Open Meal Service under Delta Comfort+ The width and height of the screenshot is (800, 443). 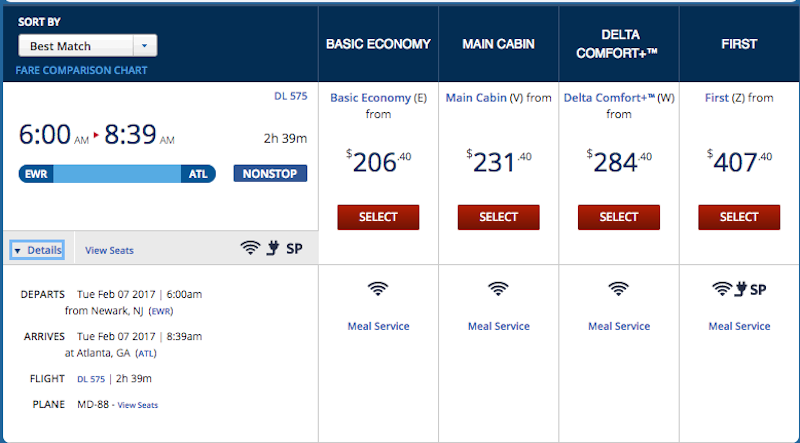pos(619,326)
